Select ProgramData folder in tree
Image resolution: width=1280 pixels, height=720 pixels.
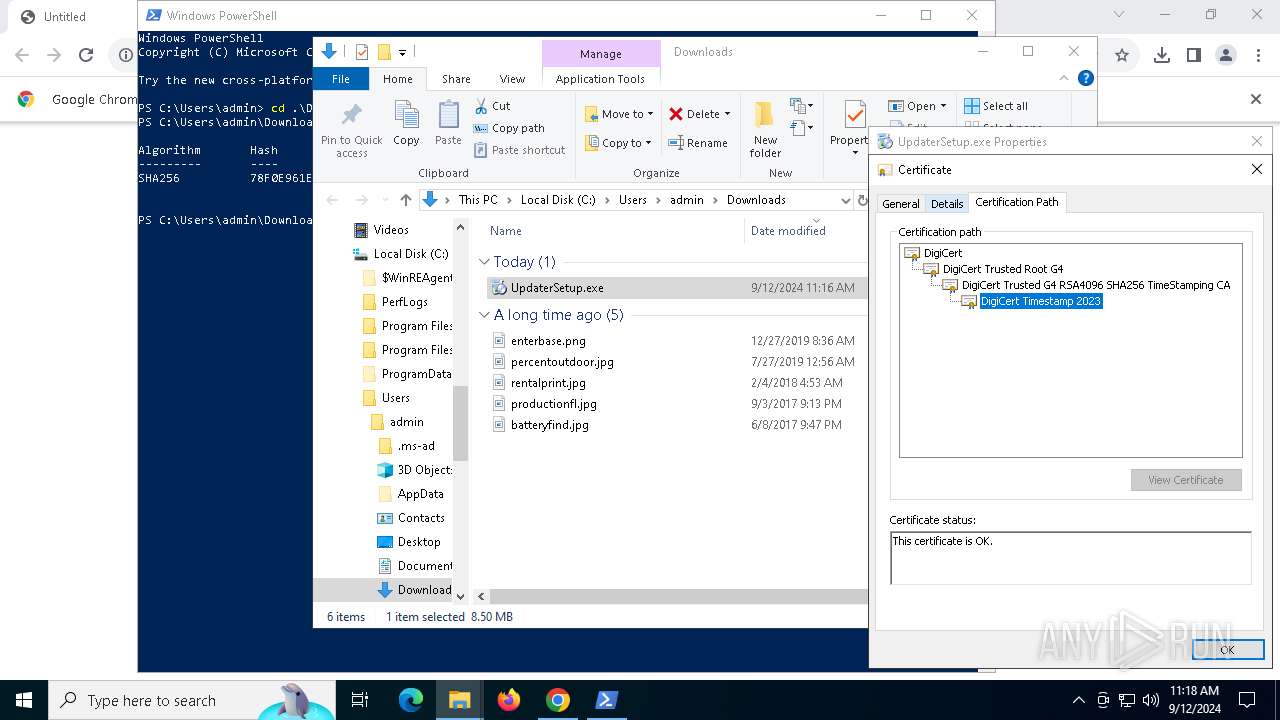[416, 374]
